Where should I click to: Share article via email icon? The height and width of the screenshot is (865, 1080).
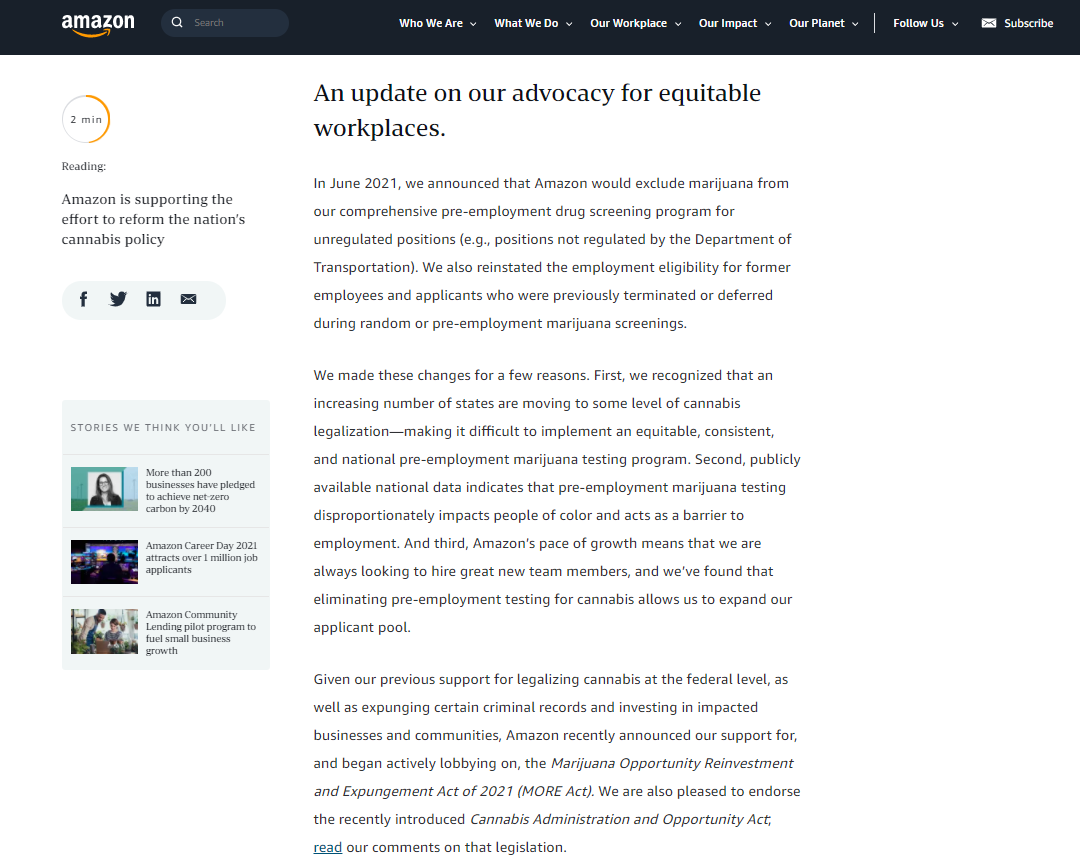(x=188, y=299)
